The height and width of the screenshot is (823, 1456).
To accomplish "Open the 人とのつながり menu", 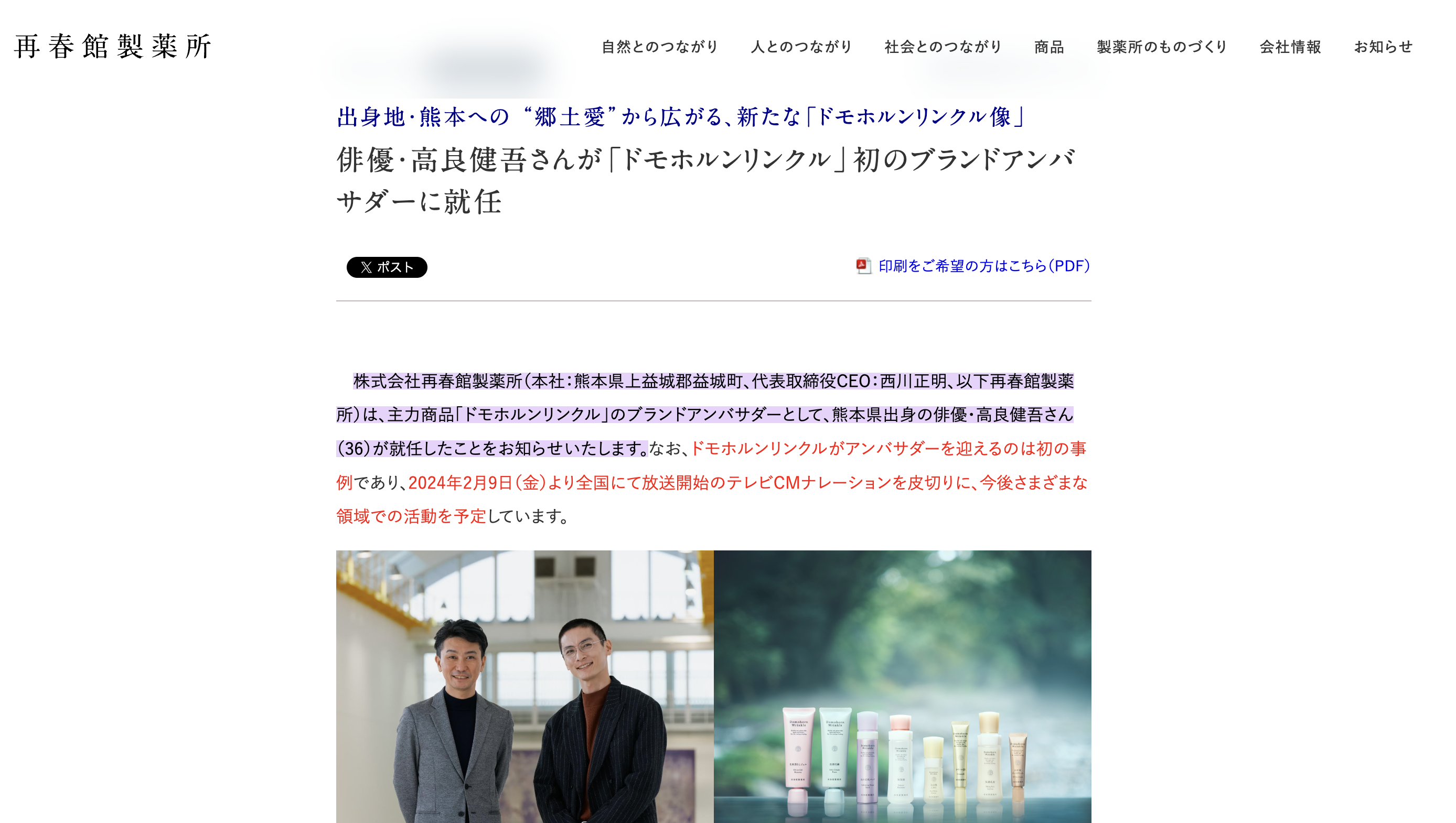I will (x=801, y=46).
